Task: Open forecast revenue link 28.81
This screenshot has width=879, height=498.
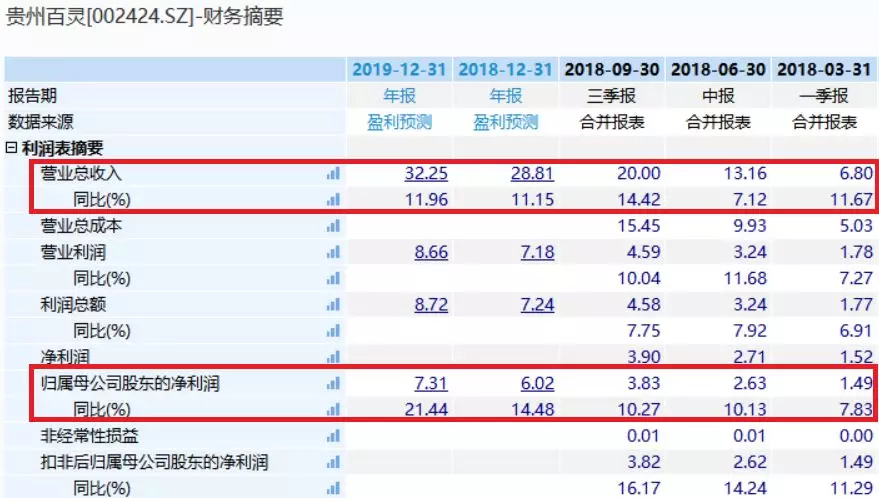Action: coord(532,174)
